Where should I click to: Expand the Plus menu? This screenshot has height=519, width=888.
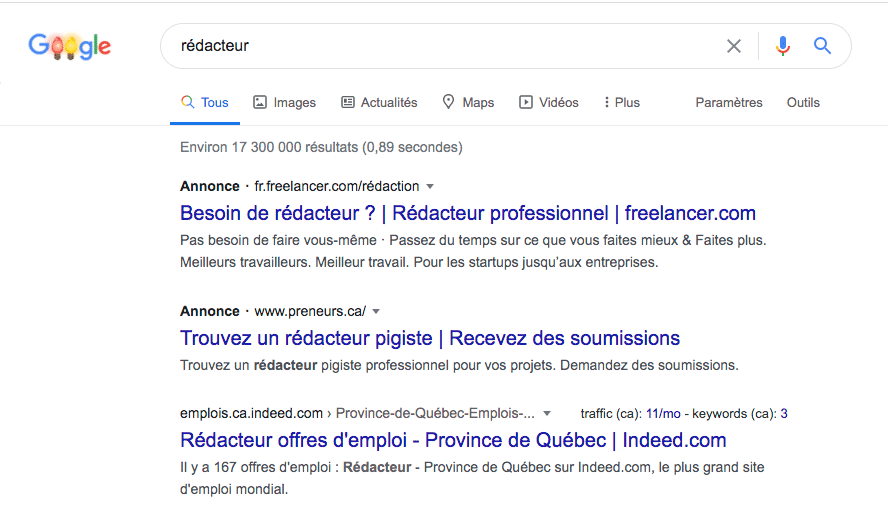click(621, 103)
